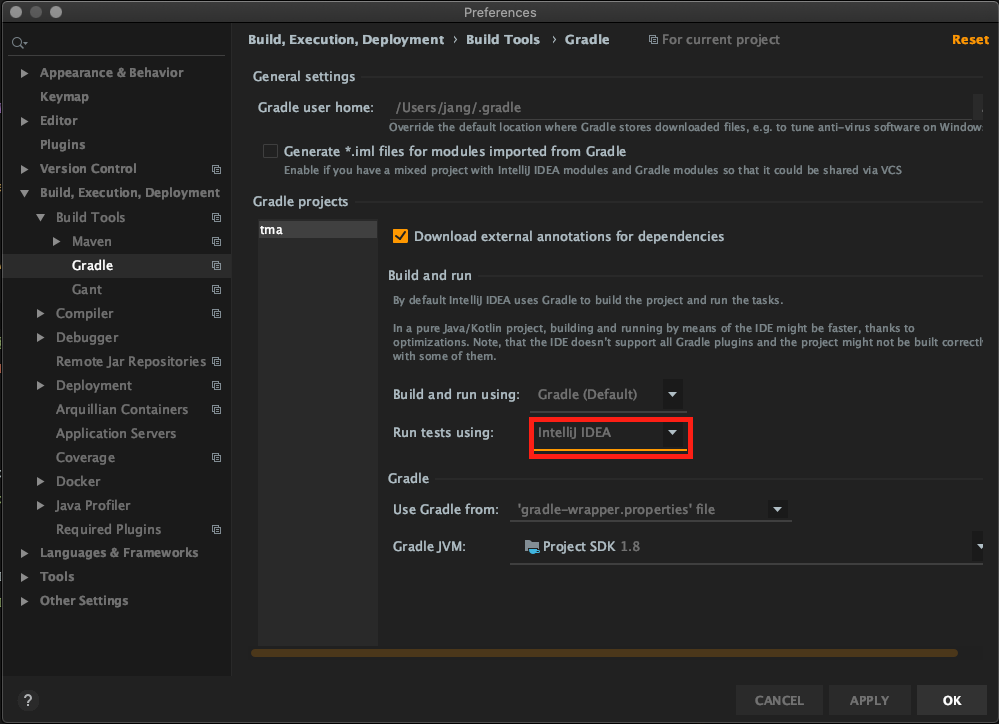Click the OK button

[952, 700]
